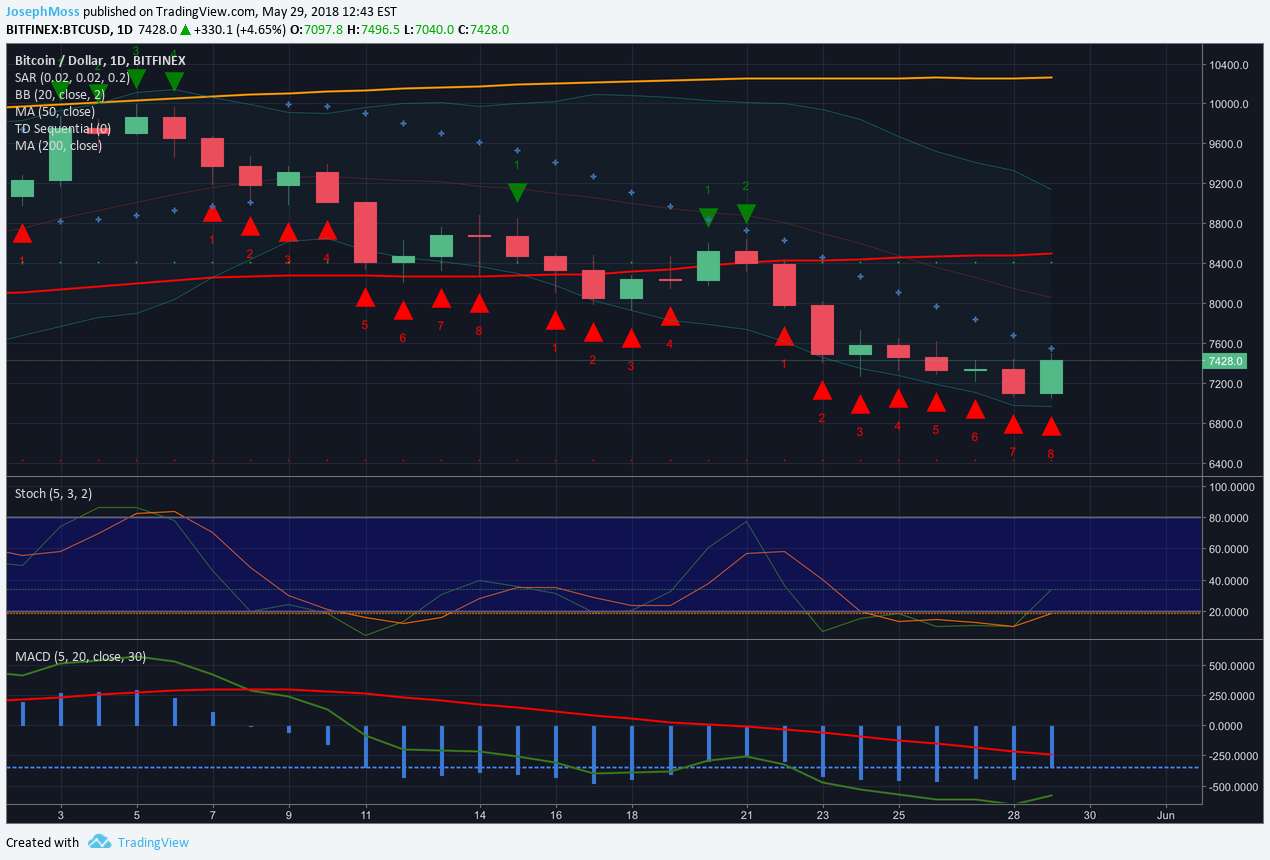Screen dimensions: 1270x860
Task: Select the BB (20, close, 2) indicator label
Action: 59,94
